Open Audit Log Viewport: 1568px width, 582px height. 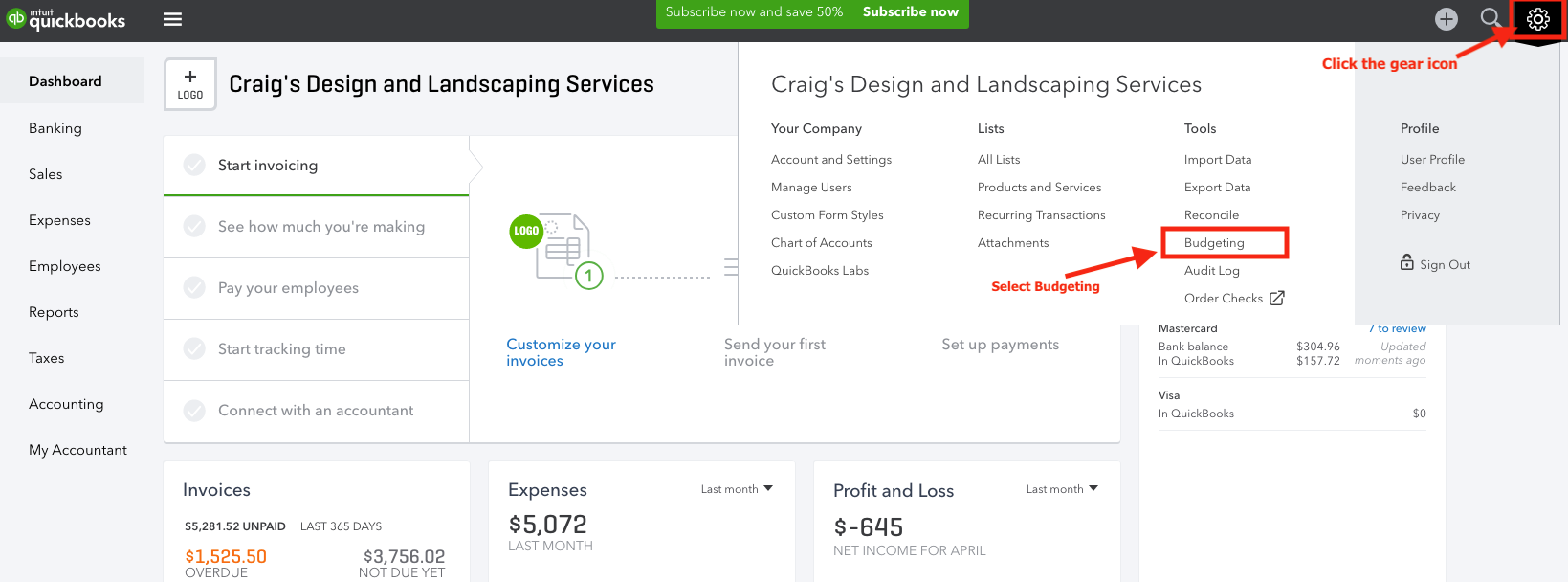[1212, 270]
